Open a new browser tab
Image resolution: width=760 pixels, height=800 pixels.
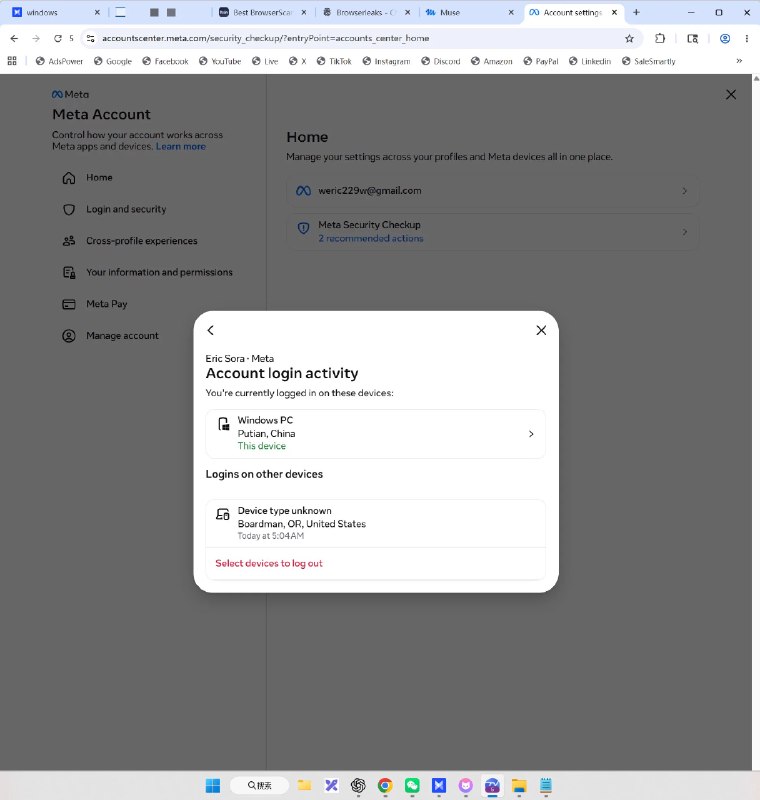[x=636, y=12]
